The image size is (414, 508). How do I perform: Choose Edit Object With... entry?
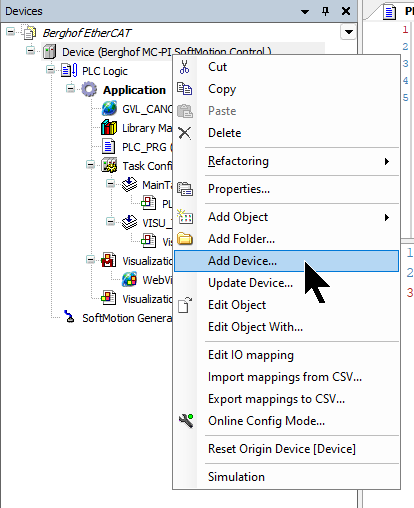[287, 327]
